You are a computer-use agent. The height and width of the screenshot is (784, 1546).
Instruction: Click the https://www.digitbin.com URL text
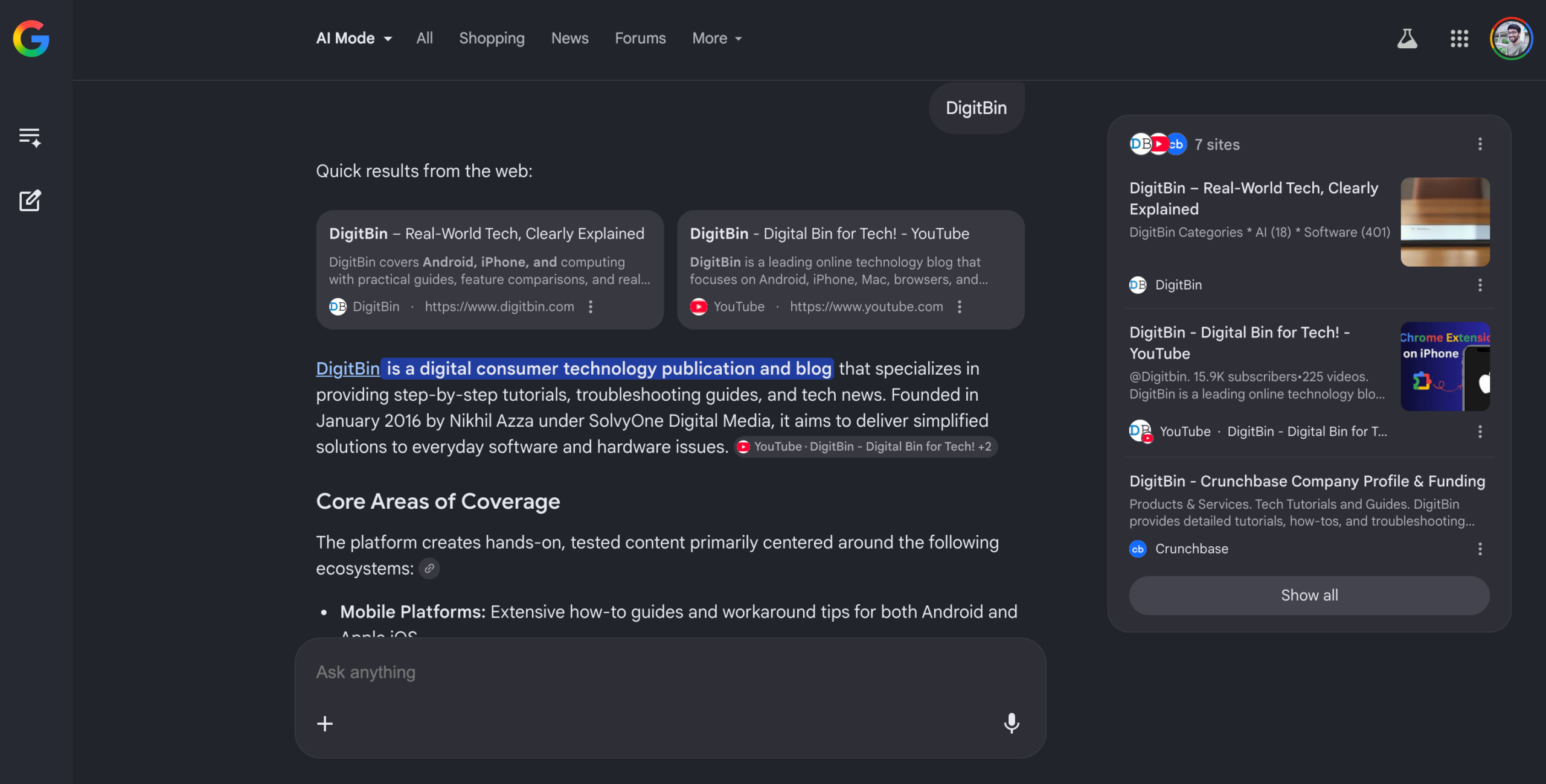click(x=499, y=307)
